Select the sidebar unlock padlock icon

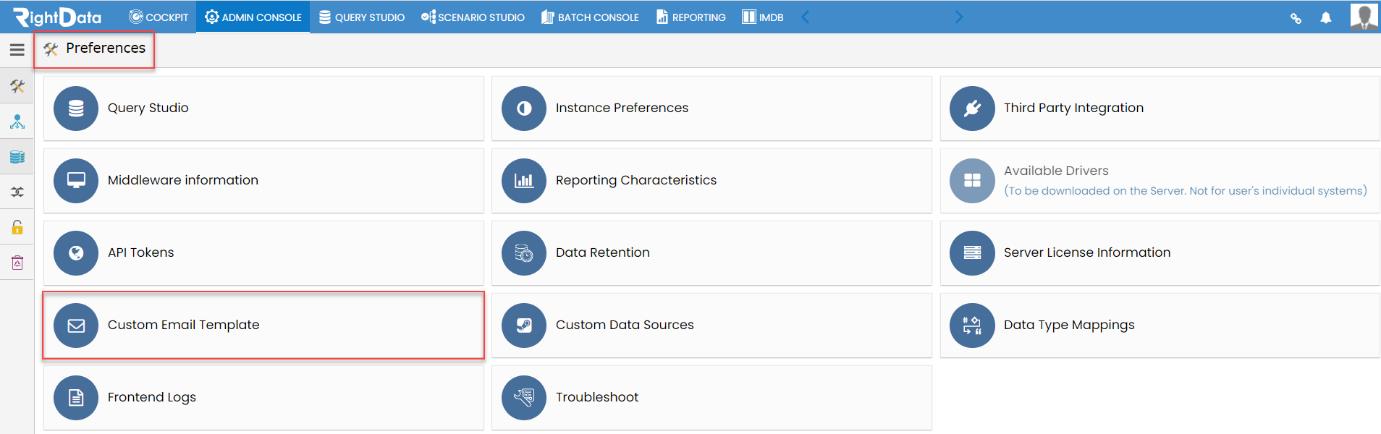pos(17,227)
